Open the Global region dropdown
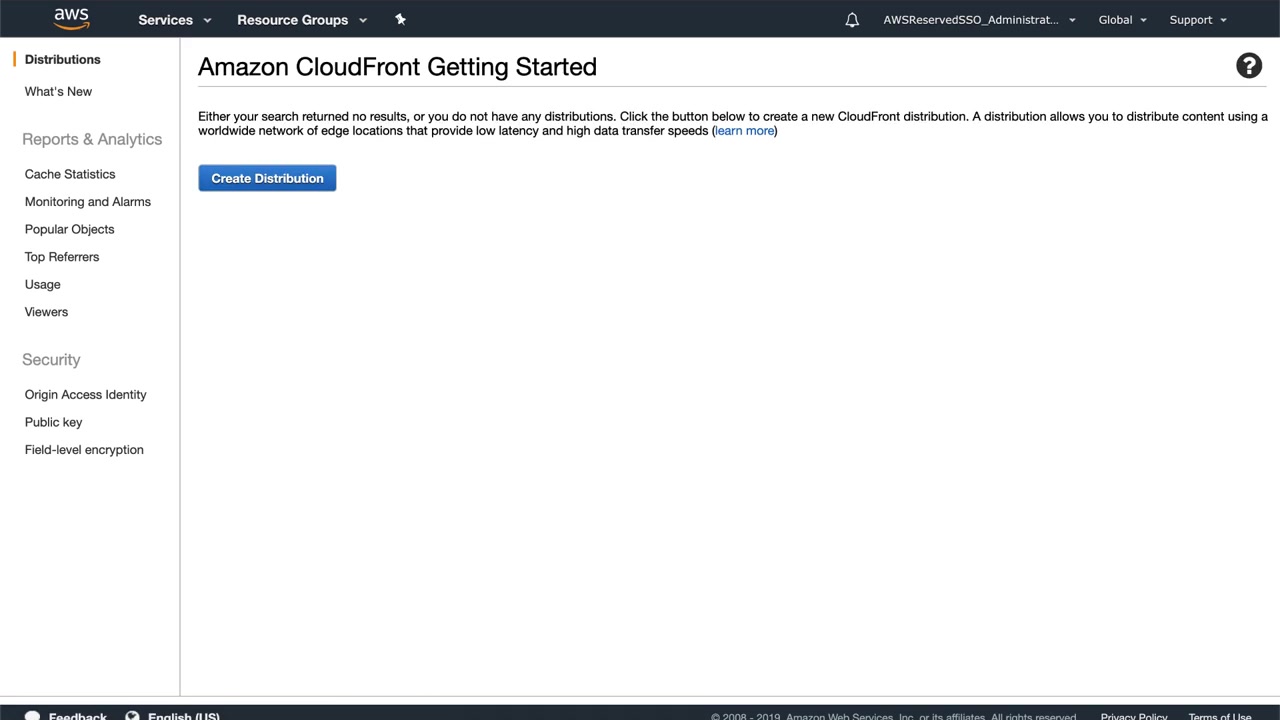This screenshot has width=1280, height=720. coord(1122,20)
